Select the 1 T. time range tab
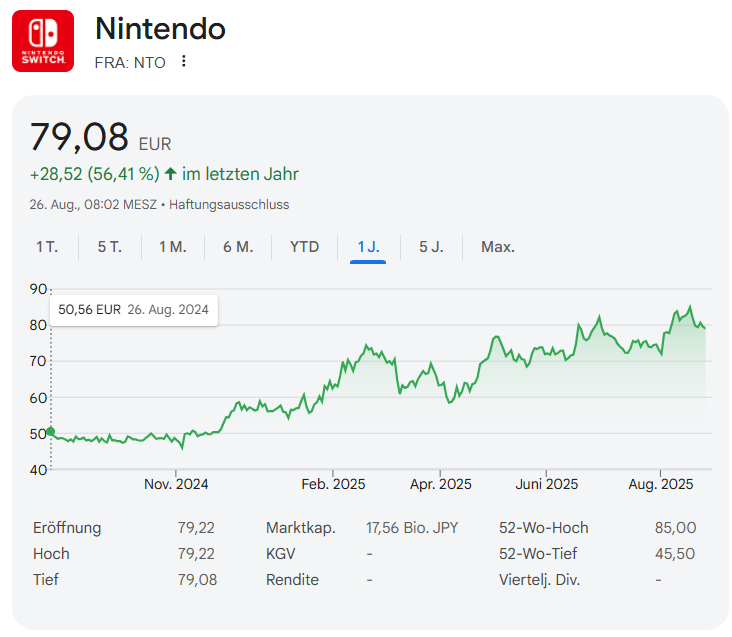Viewport: 732px width, 637px height. pyautogui.click(x=47, y=247)
